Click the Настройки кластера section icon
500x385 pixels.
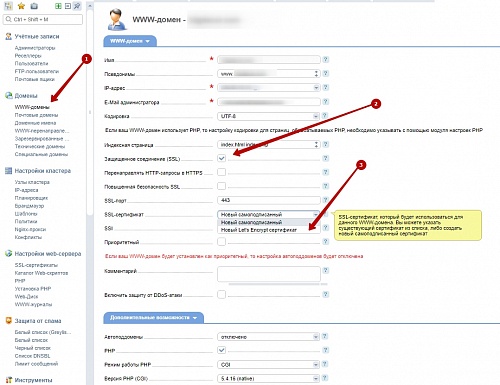[x=9, y=171]
